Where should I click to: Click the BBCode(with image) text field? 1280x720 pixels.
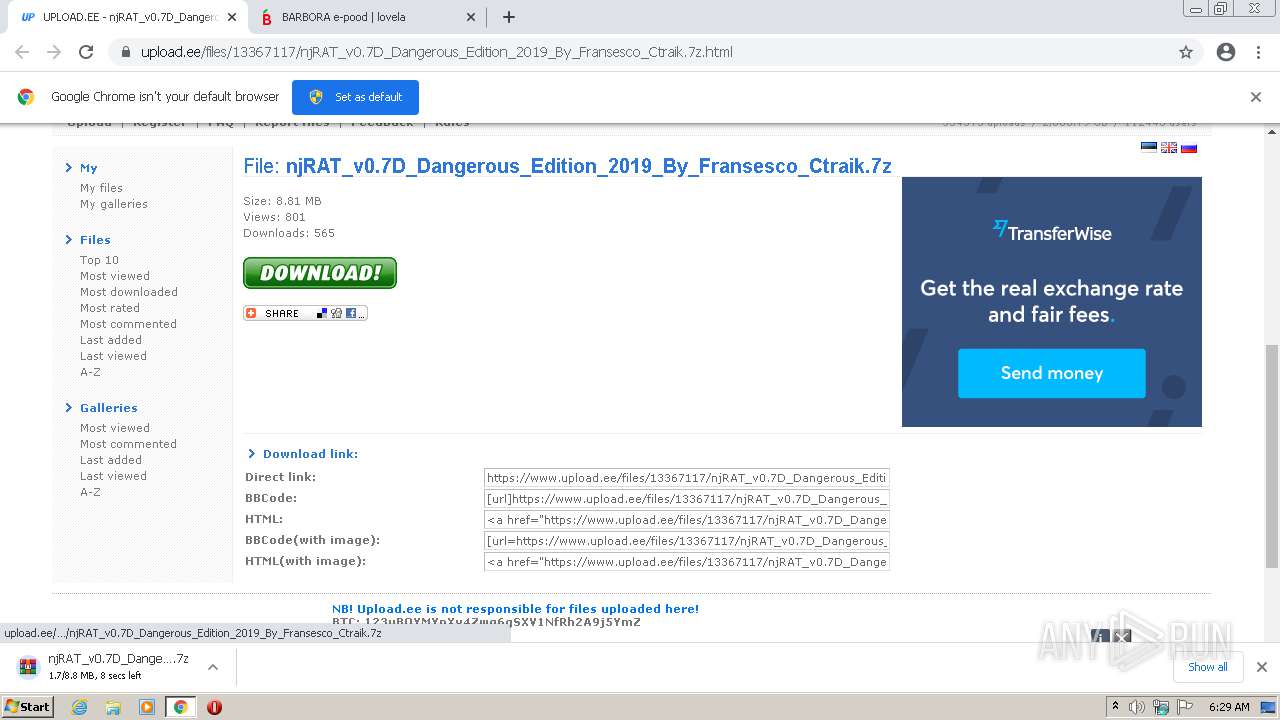(687, 541)
